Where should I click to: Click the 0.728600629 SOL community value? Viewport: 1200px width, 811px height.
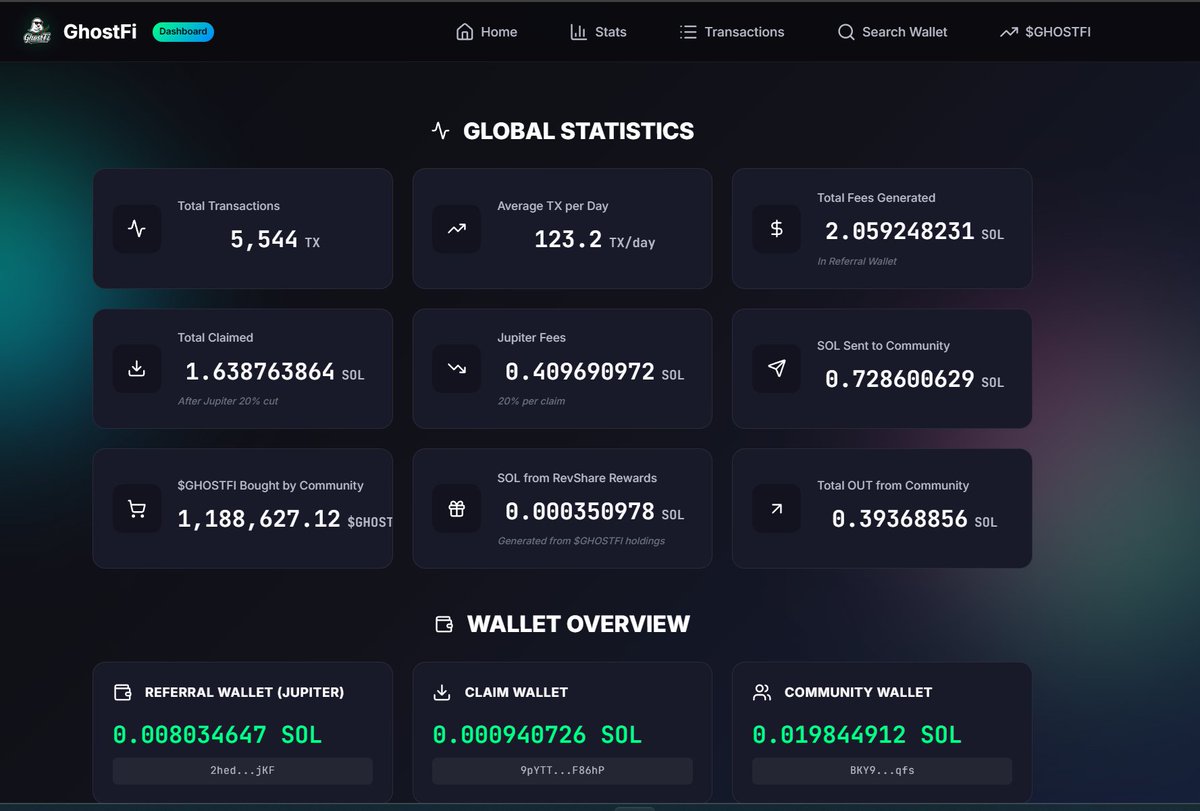(x=914, y=380)
